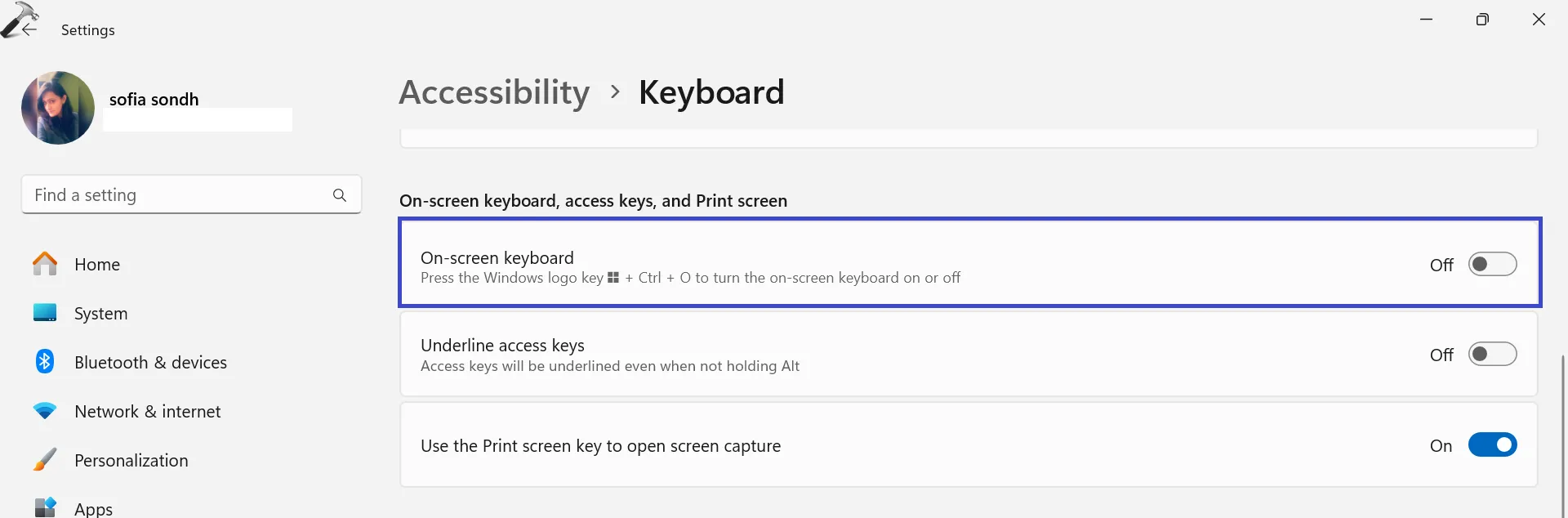Open the sofia sondh account profile
Screen dimensions: 1568x518
154,100
